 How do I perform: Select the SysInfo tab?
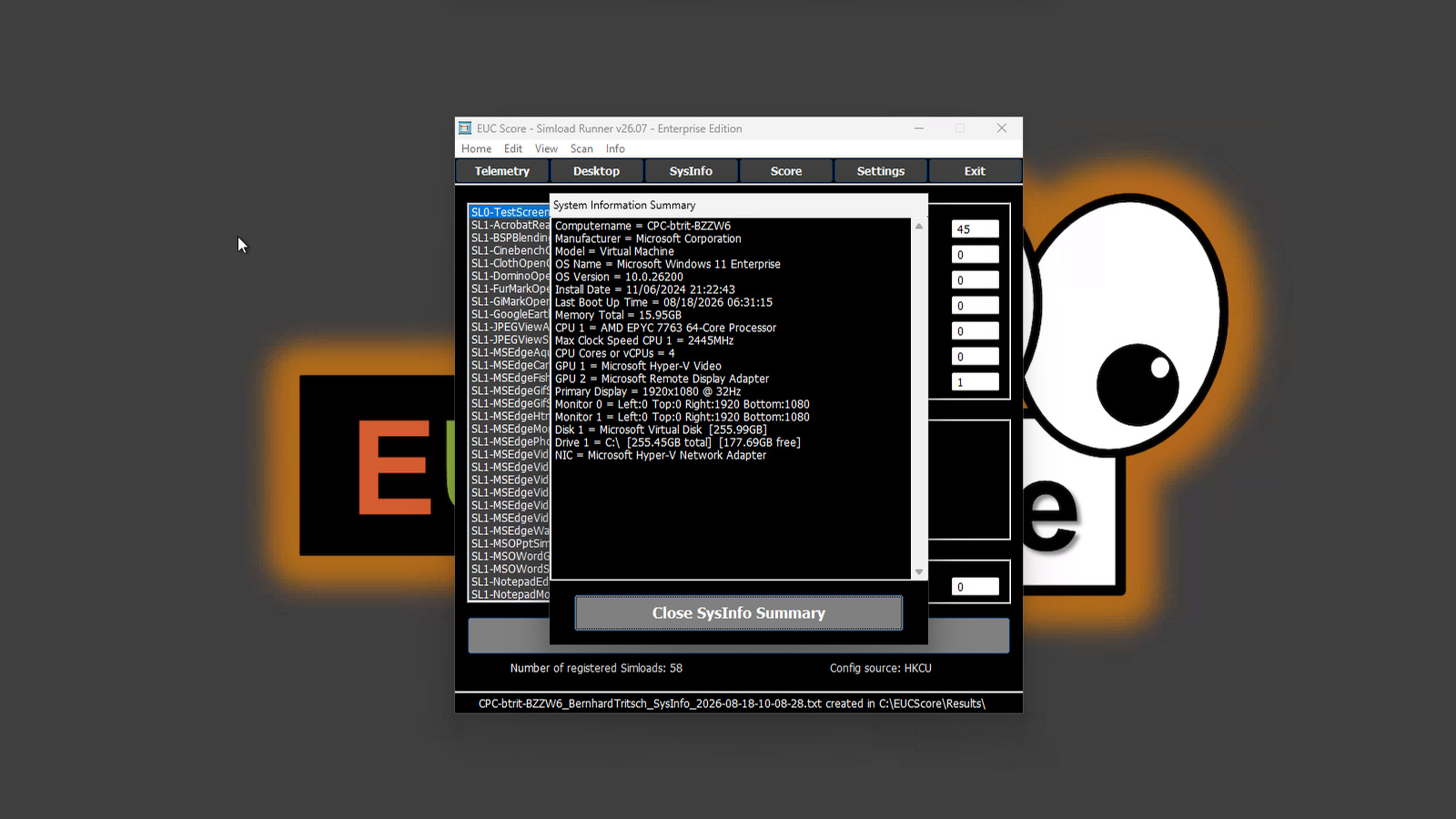691,171
